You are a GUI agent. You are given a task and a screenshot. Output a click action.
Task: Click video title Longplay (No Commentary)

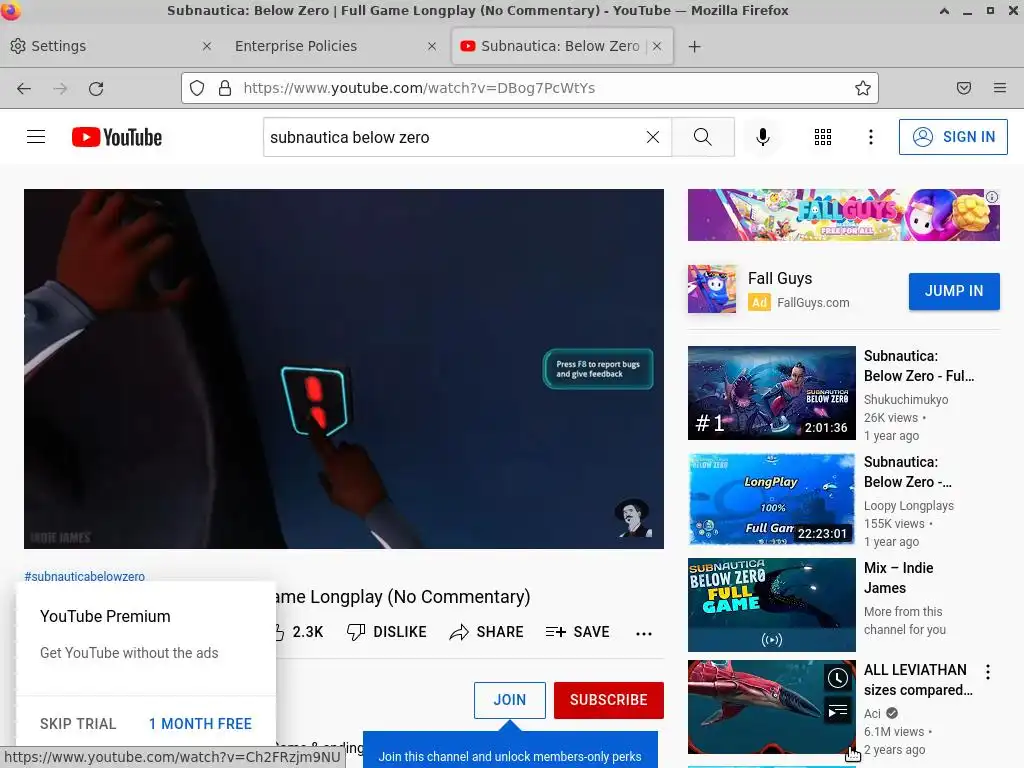pos(402,597)
